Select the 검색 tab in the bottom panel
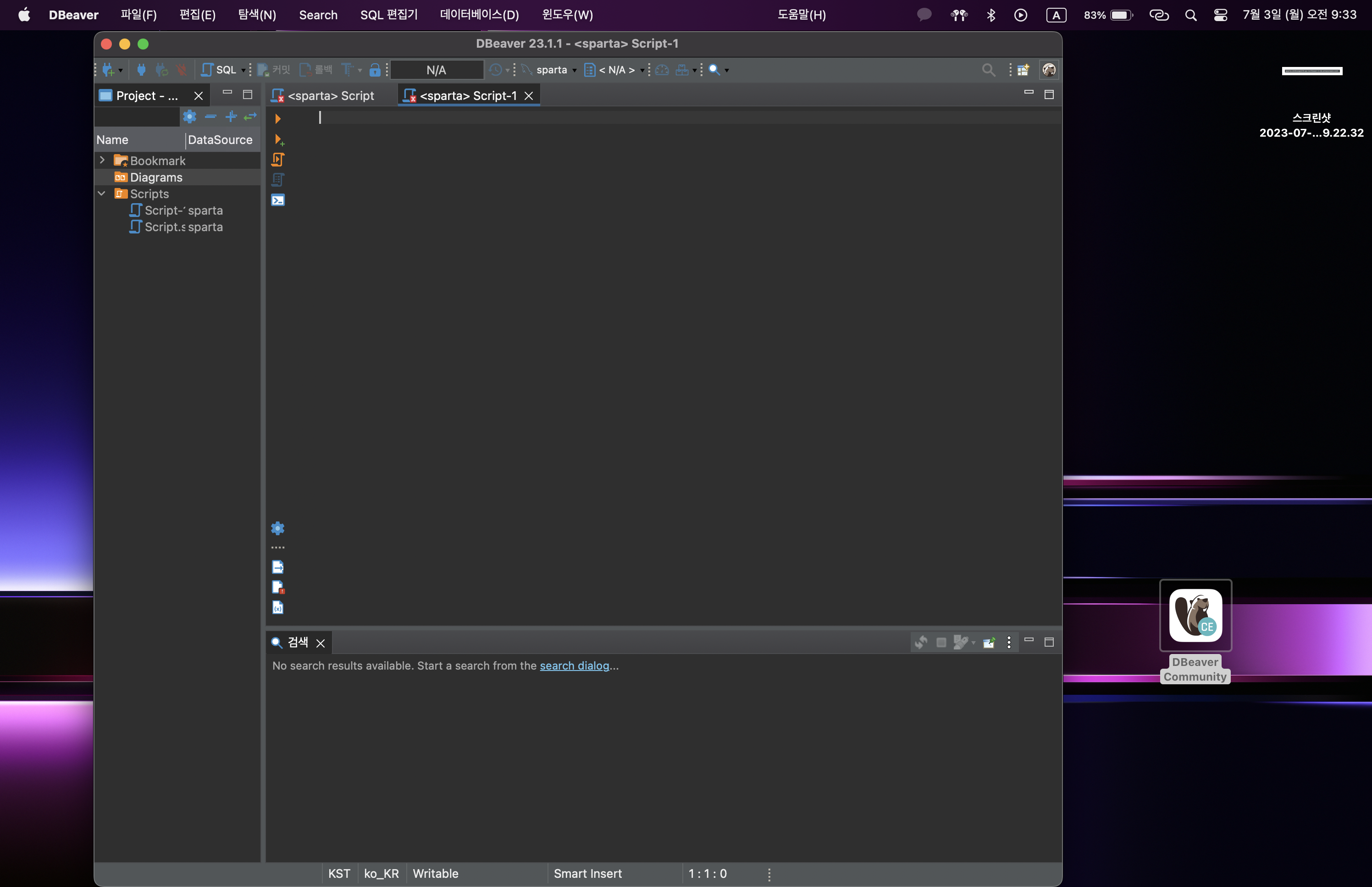The image size is (1372, 887). (x=298, y=642)
